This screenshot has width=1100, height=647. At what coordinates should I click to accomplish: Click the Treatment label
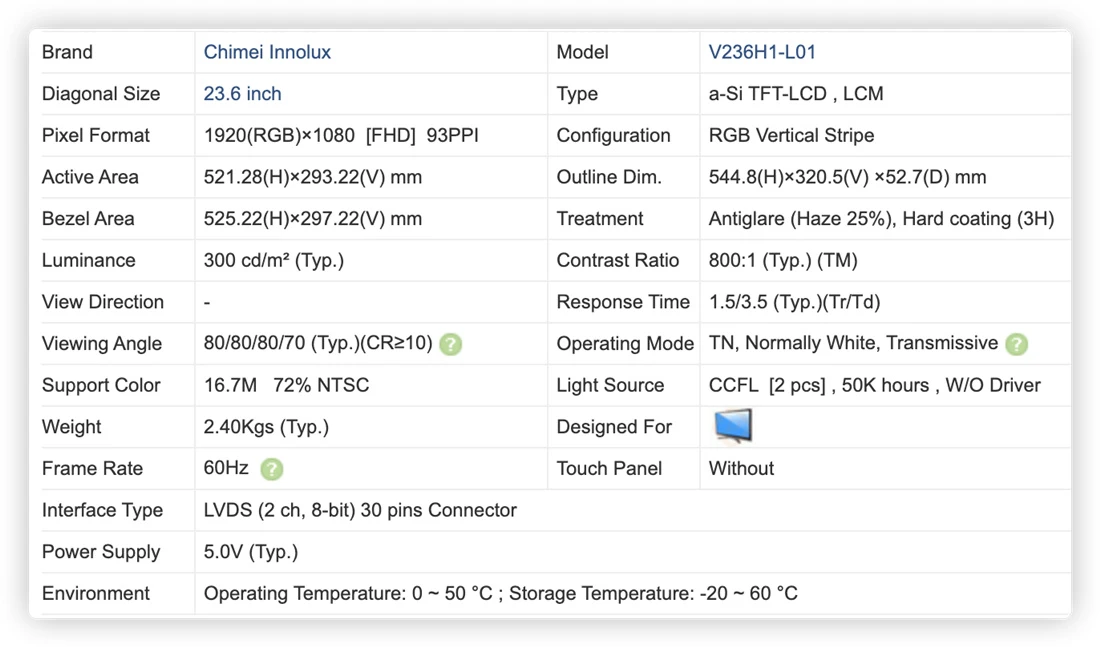click(600, 218)
